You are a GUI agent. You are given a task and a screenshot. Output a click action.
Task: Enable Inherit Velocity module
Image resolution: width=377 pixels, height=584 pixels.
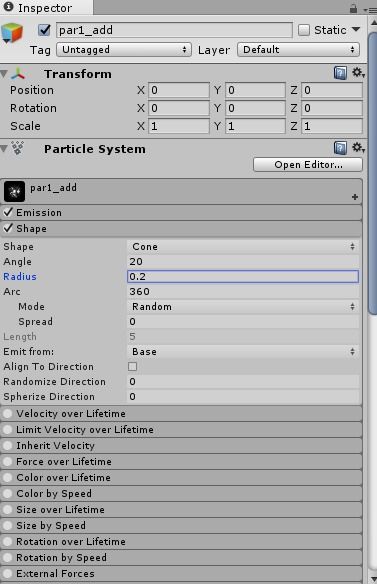point(7,445)
